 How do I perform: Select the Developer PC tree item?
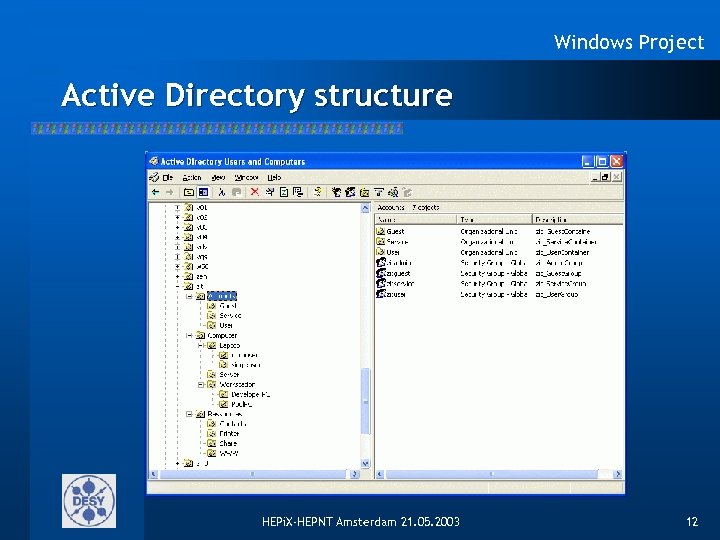pos(250,394)
